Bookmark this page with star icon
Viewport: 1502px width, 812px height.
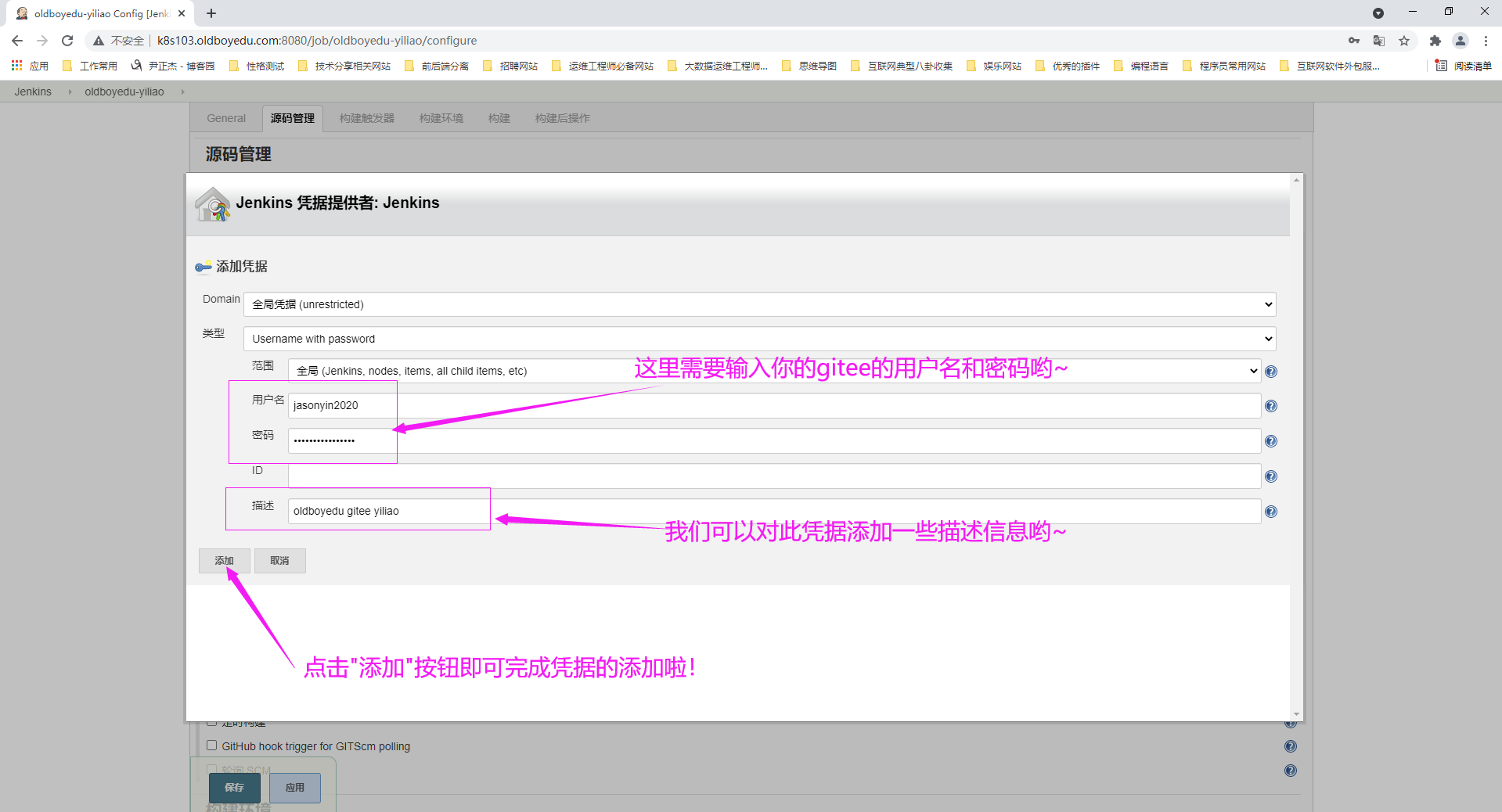click(1404, 41)
